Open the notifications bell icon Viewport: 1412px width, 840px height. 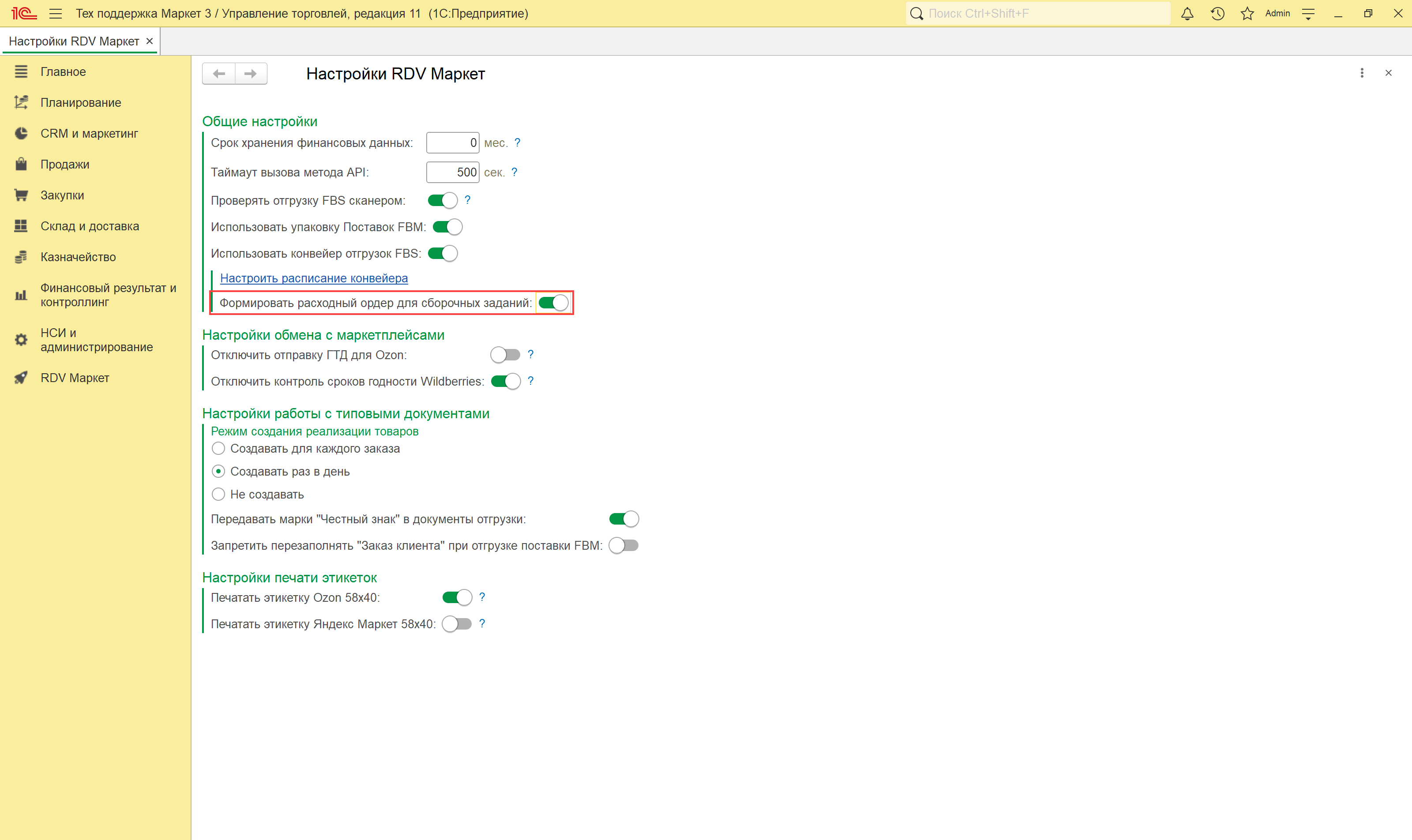(x=1187, y=14)
